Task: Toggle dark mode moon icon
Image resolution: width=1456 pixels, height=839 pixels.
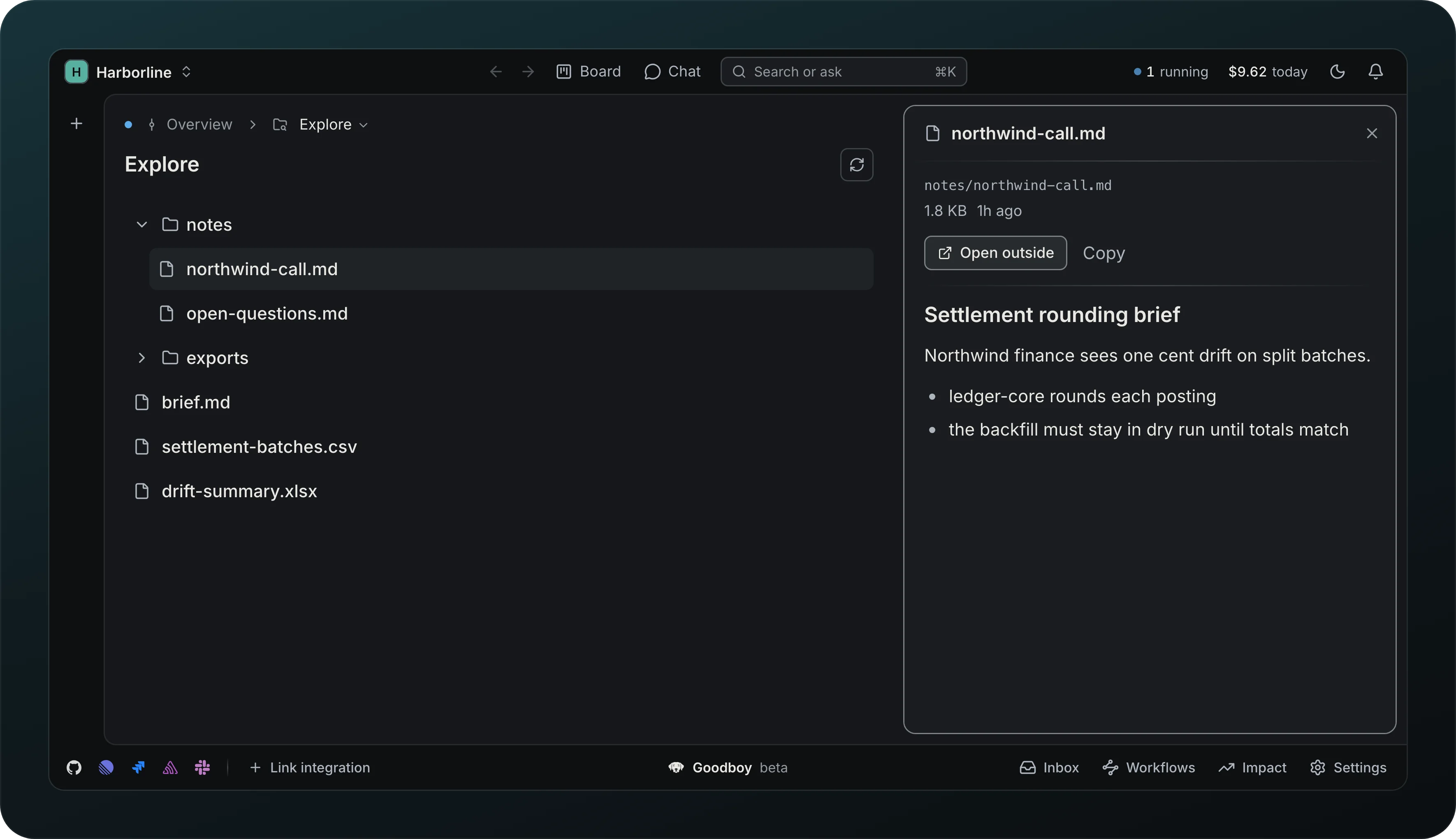Action: (x=1337, y=72)
